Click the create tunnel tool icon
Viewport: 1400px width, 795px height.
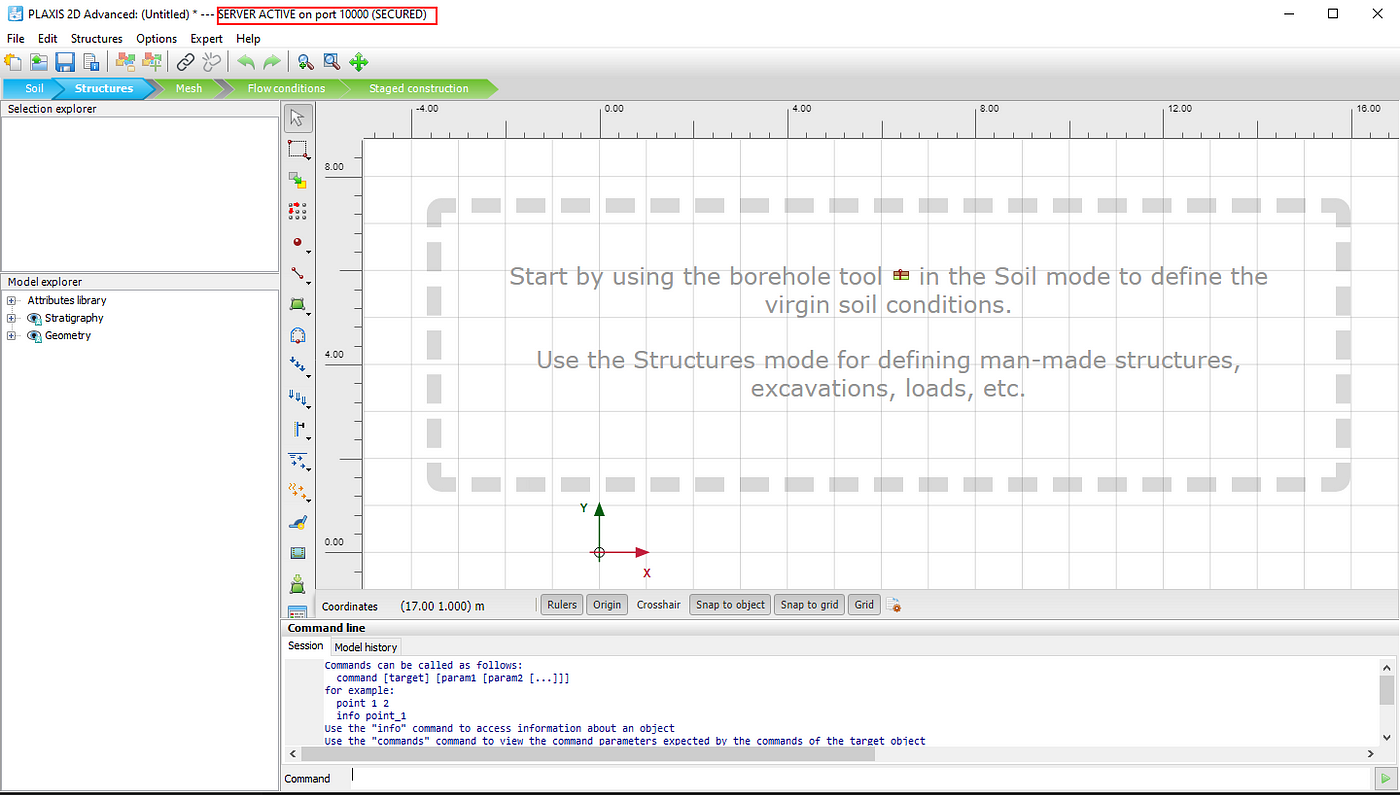(x=298, y=335)
